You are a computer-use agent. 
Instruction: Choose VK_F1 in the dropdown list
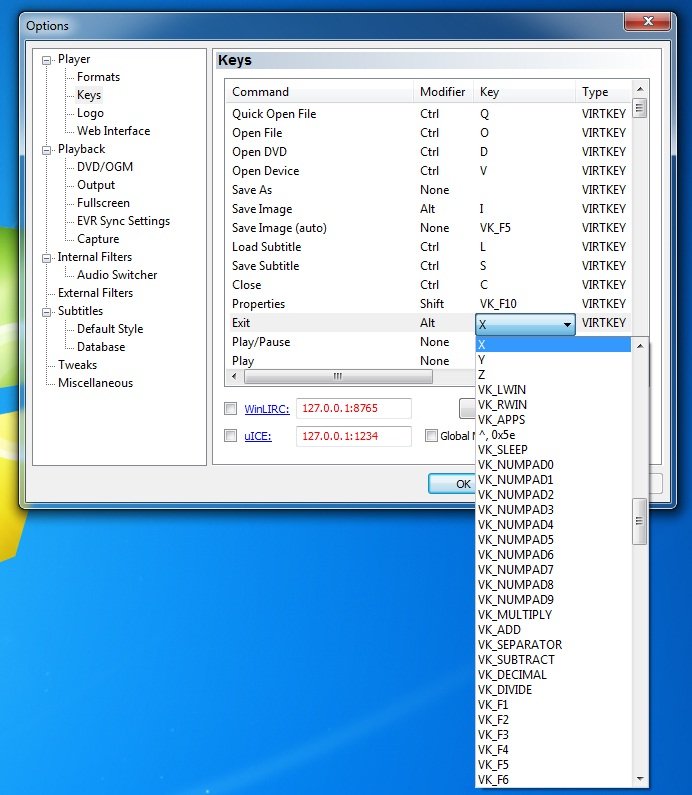click(x=553, y=705)
